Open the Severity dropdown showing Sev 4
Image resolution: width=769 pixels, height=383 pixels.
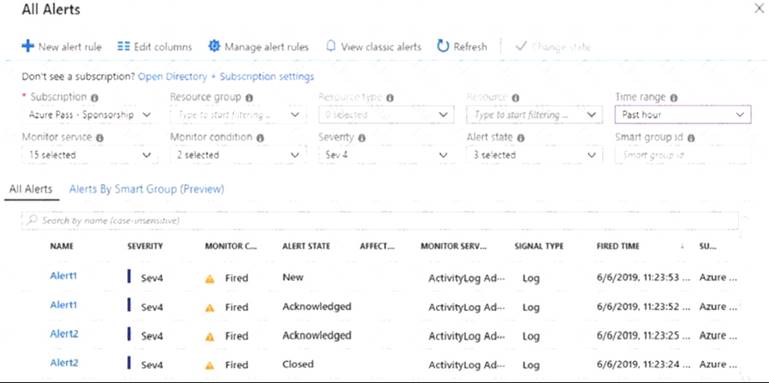[385, 155]
